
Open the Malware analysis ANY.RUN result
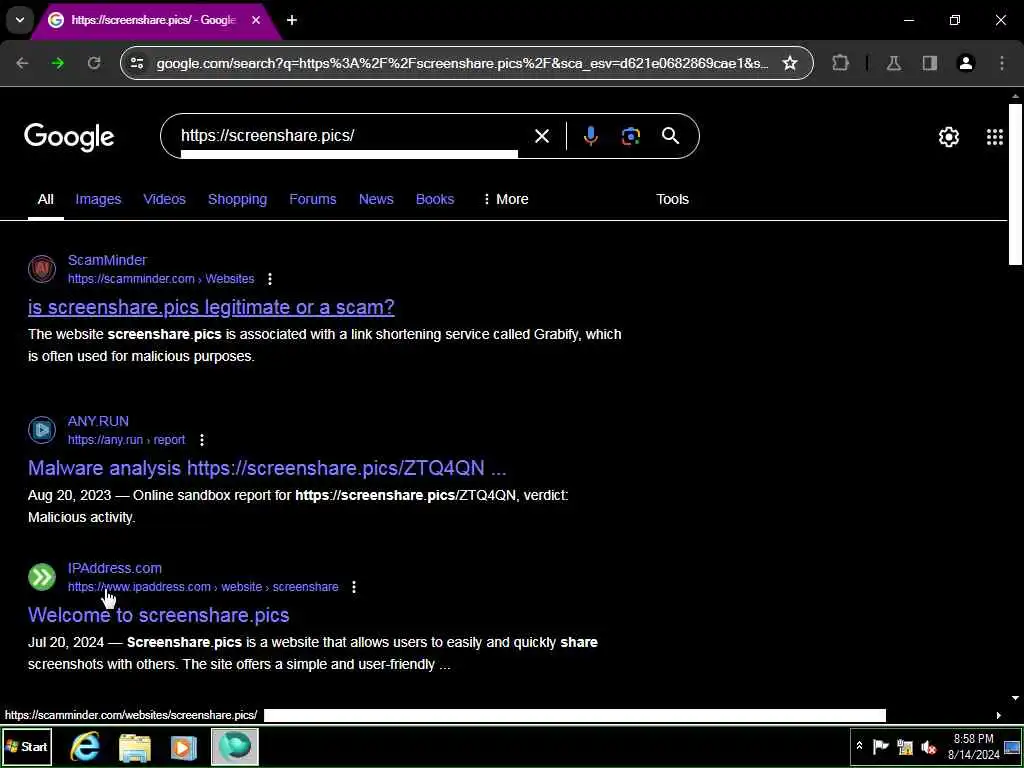point(267,468)
